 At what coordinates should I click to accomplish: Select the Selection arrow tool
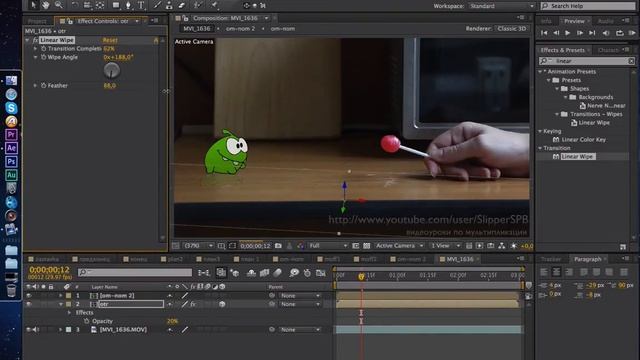pos(33,5)
